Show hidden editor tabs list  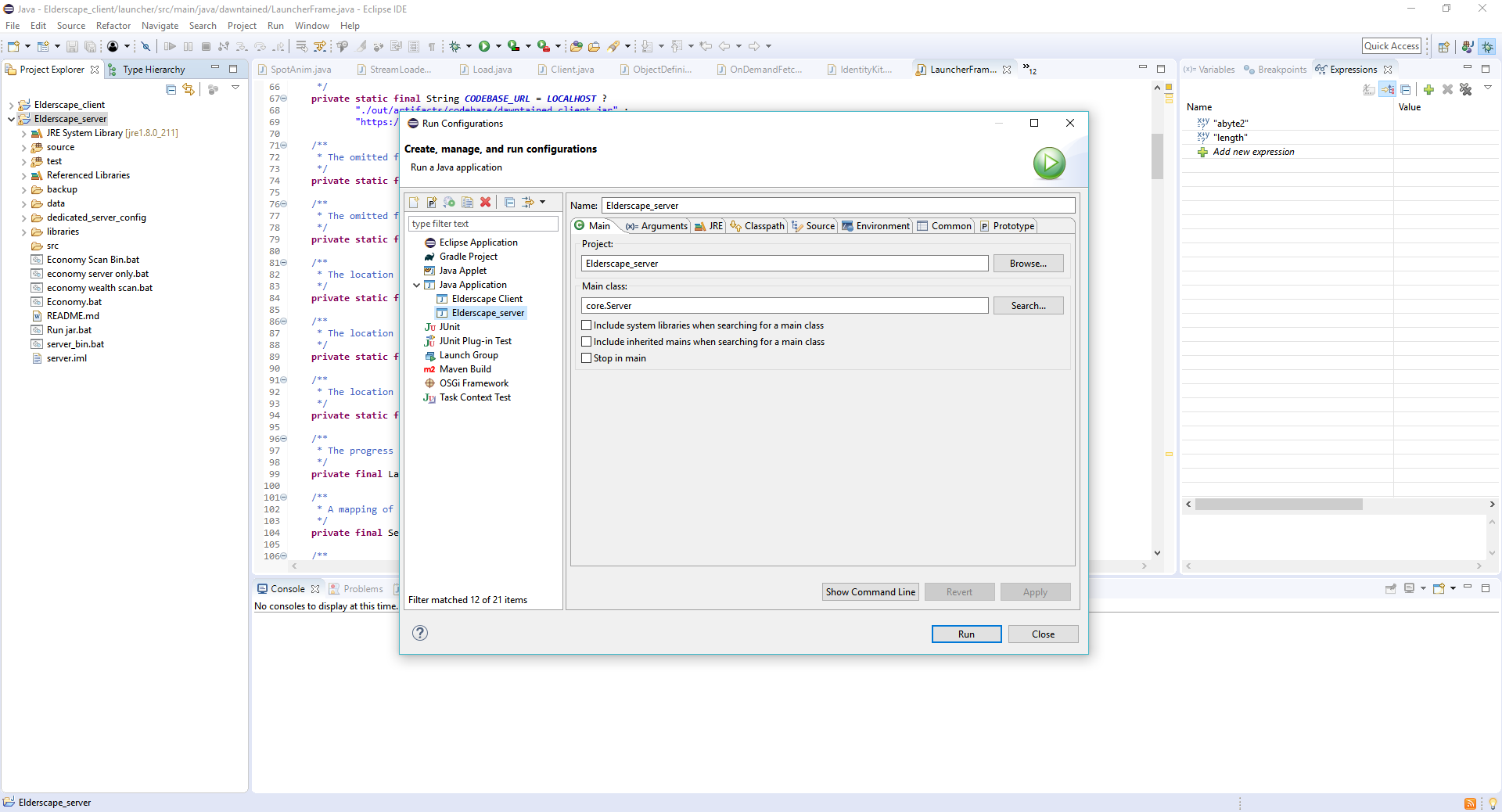tap(1029, 69)
